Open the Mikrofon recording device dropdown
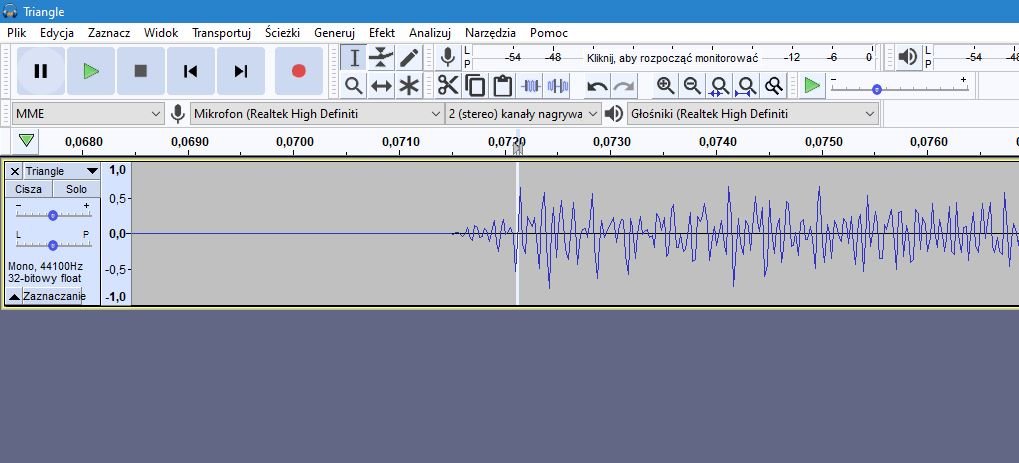The height and width of the screenshot is (463, 1019). click(317, 114)
